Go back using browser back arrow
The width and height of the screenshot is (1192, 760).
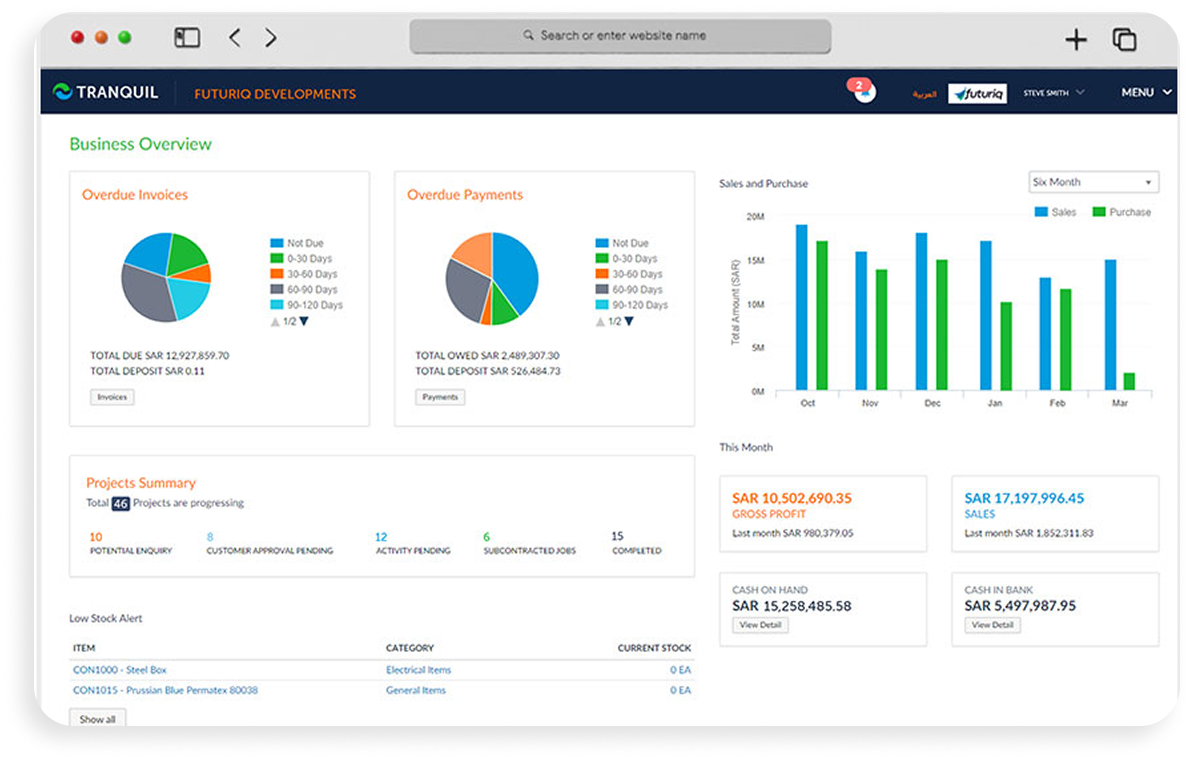click(x=235, y=38)
